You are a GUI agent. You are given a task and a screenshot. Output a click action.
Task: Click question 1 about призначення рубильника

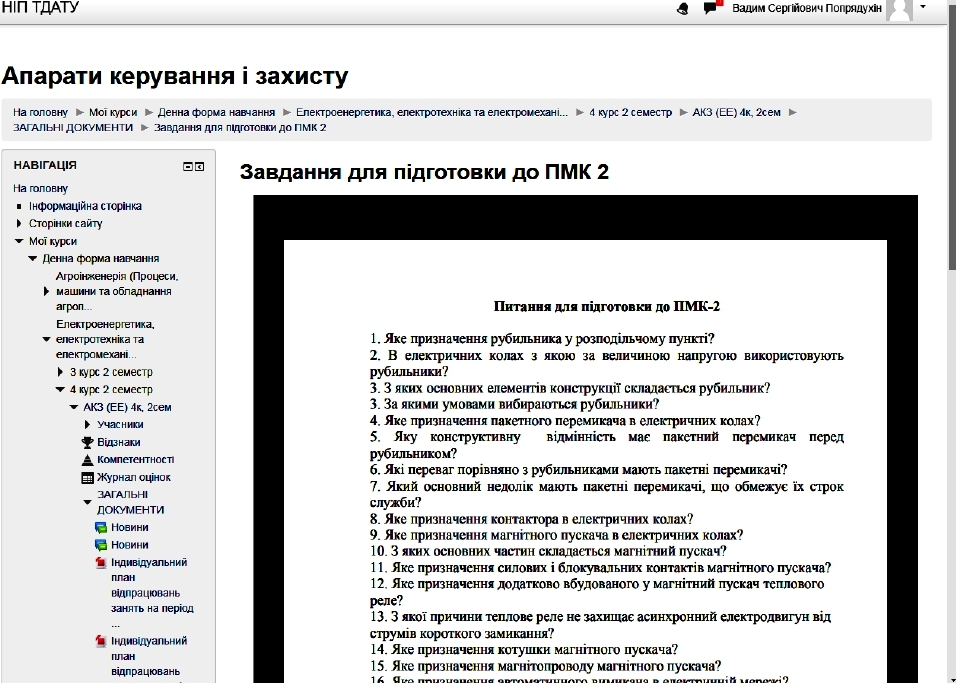[542, 339]
